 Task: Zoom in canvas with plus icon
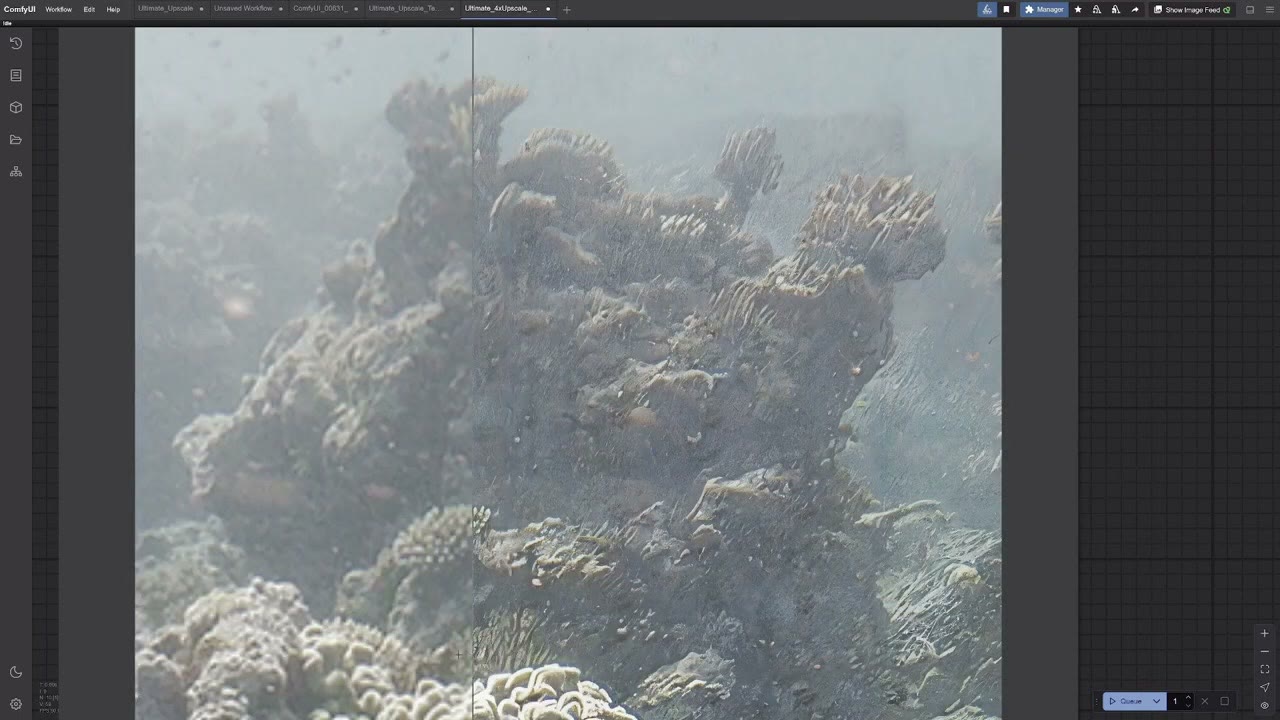pos(1264,633)
